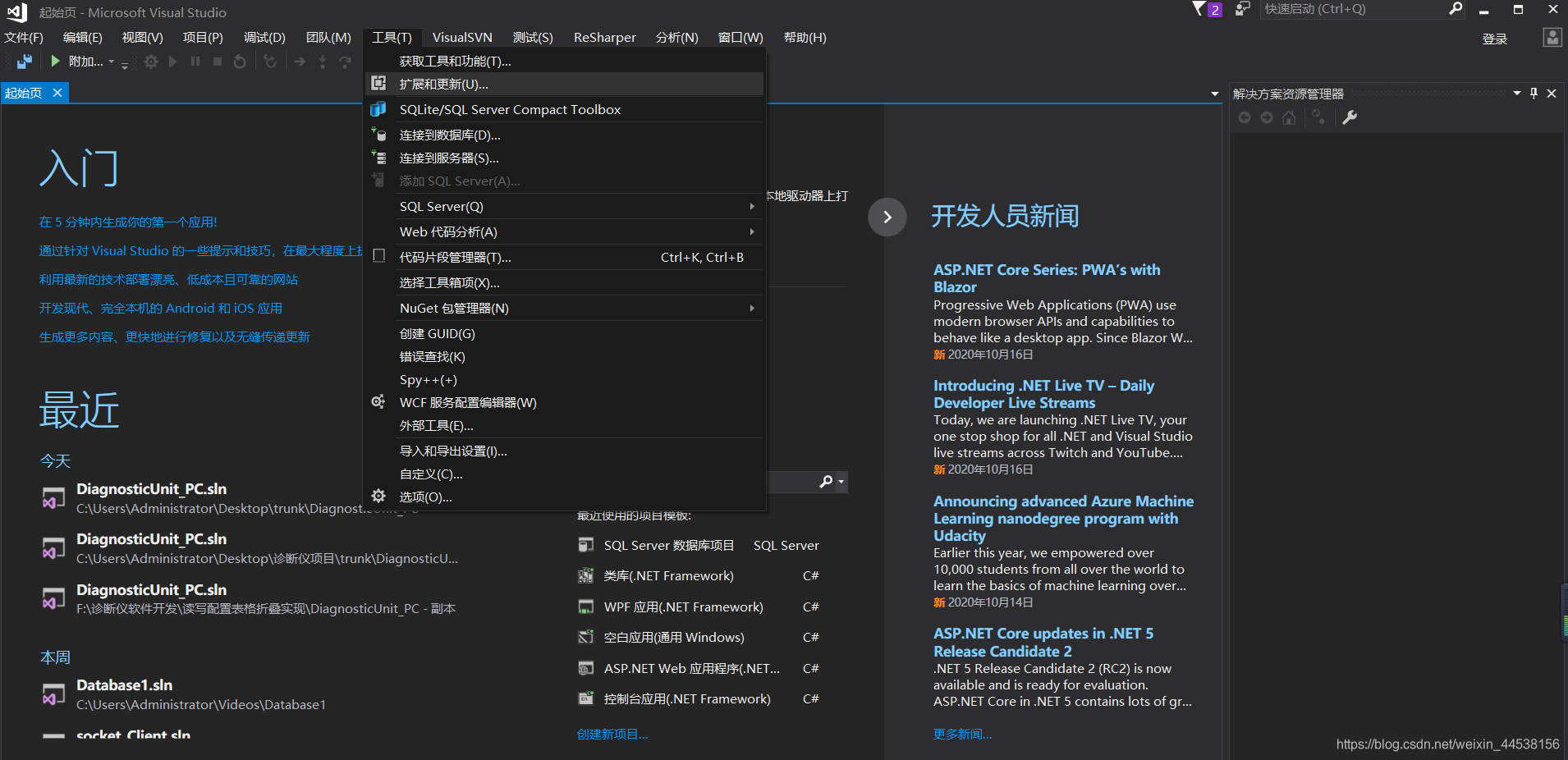
Task: Click 更多新闻... link
Action: tap(962, 734)
